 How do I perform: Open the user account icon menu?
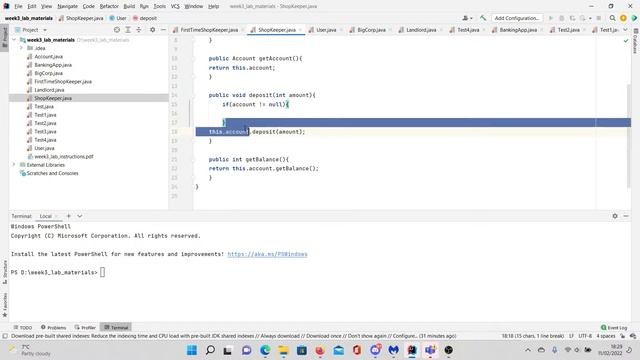tap(467, 18)
